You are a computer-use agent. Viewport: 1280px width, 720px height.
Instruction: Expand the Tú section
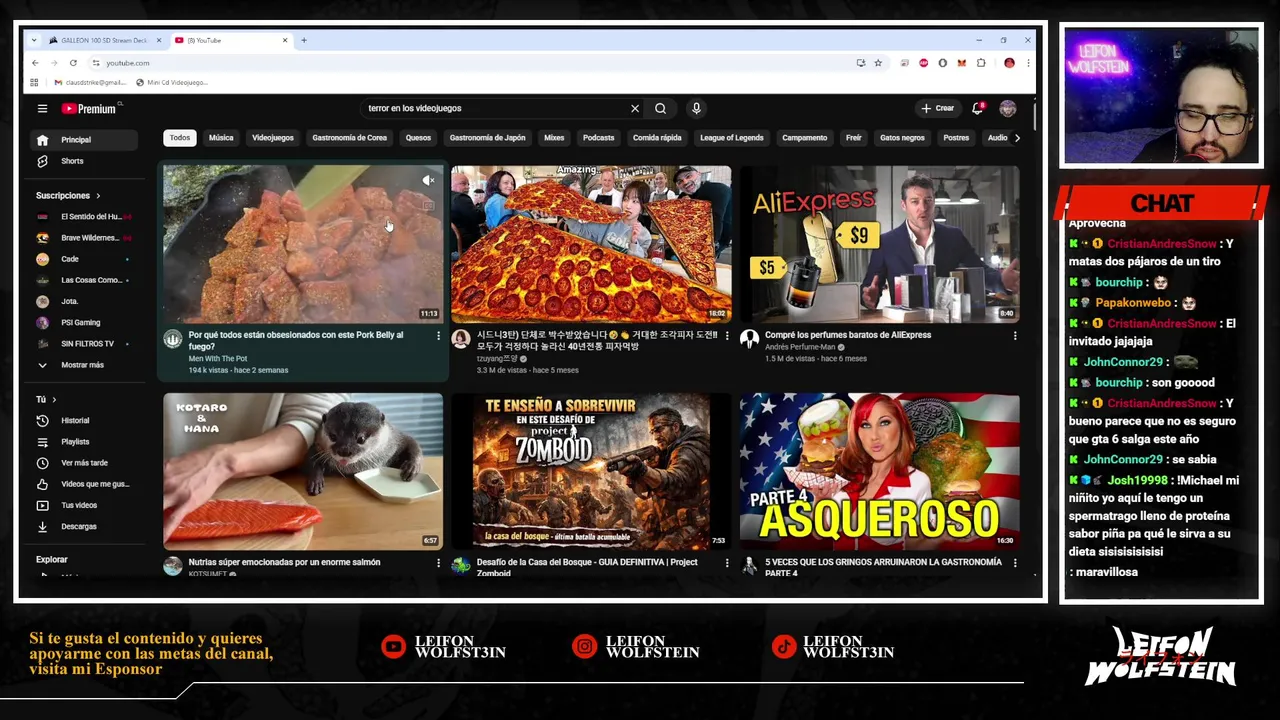(x=46, y=400)
